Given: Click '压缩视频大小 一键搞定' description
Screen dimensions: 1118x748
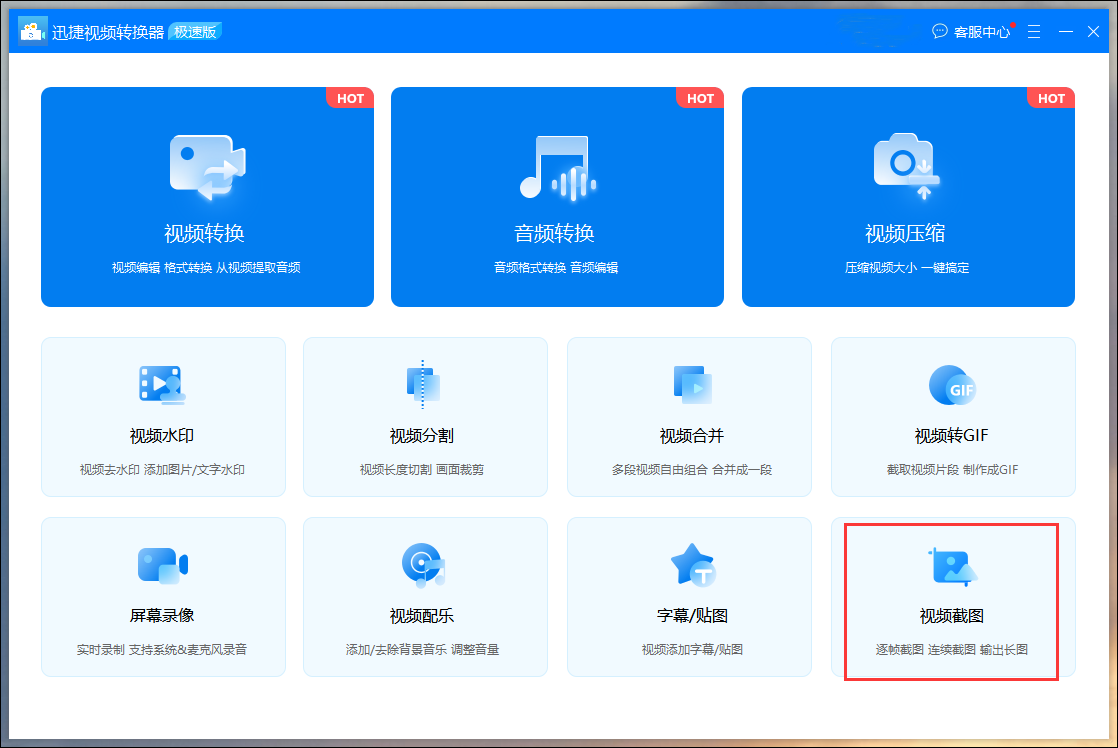Looking at the screenshot, I should click(907, 267).
